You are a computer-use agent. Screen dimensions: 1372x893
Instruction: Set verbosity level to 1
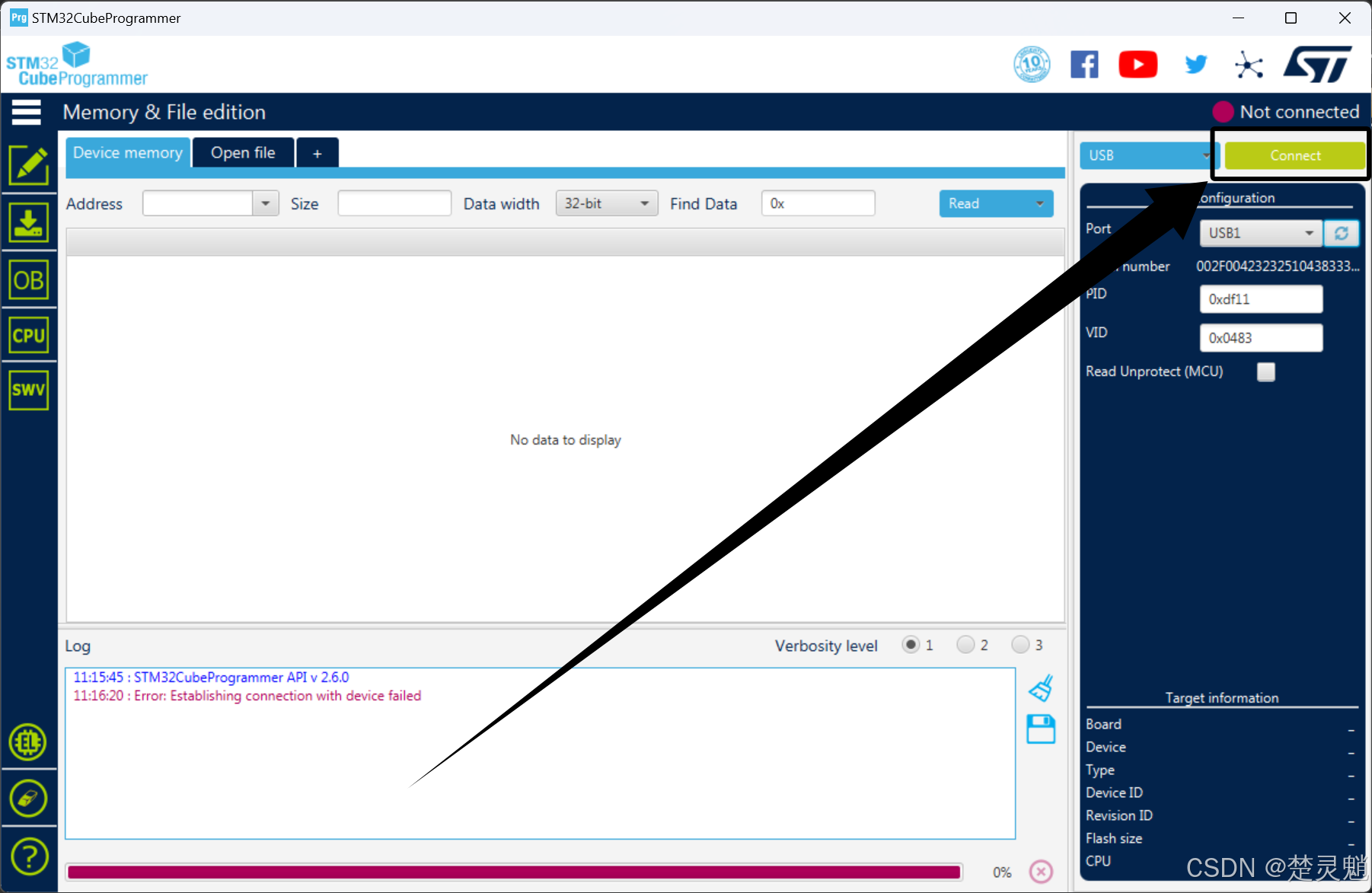point(911,645)
